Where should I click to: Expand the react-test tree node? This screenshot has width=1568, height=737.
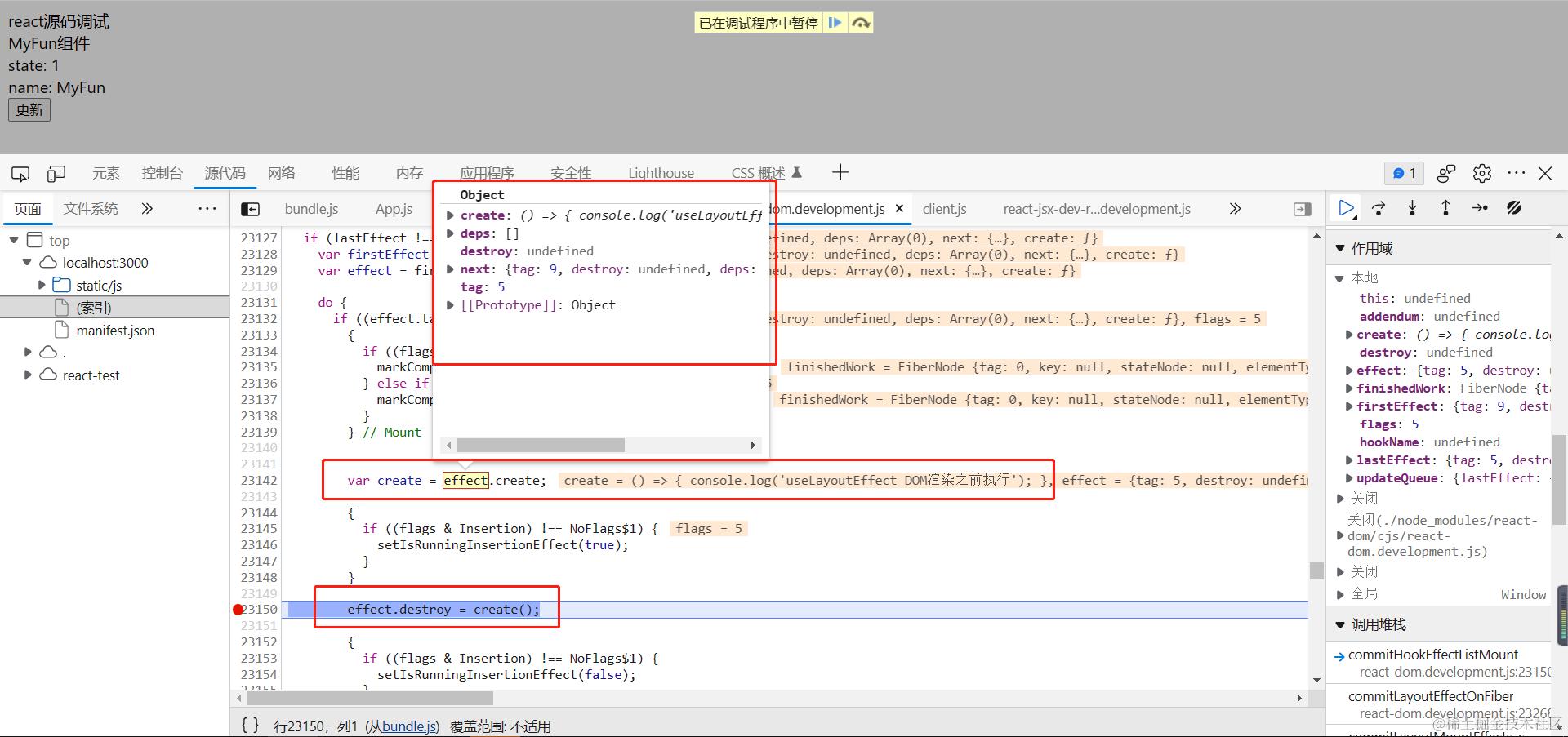(x=28, y=375)
